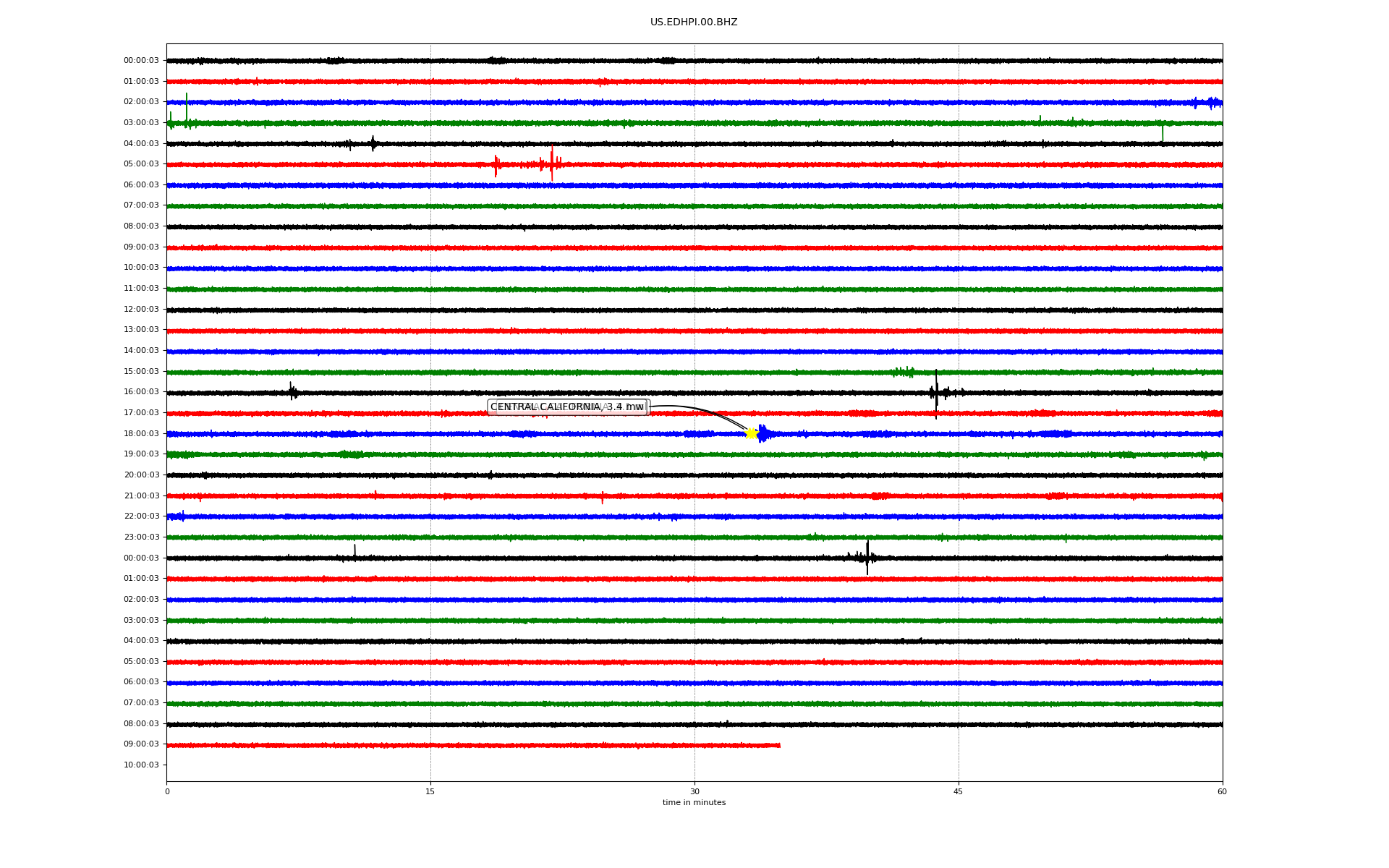This screenshot has height=868, width=1389.
Task: Click the 'time in minutes' axis label
Action: 694,803
